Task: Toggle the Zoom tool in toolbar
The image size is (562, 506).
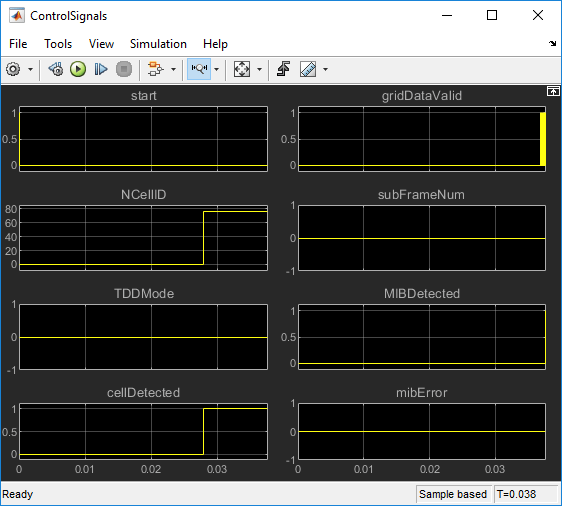Action: 199,69
